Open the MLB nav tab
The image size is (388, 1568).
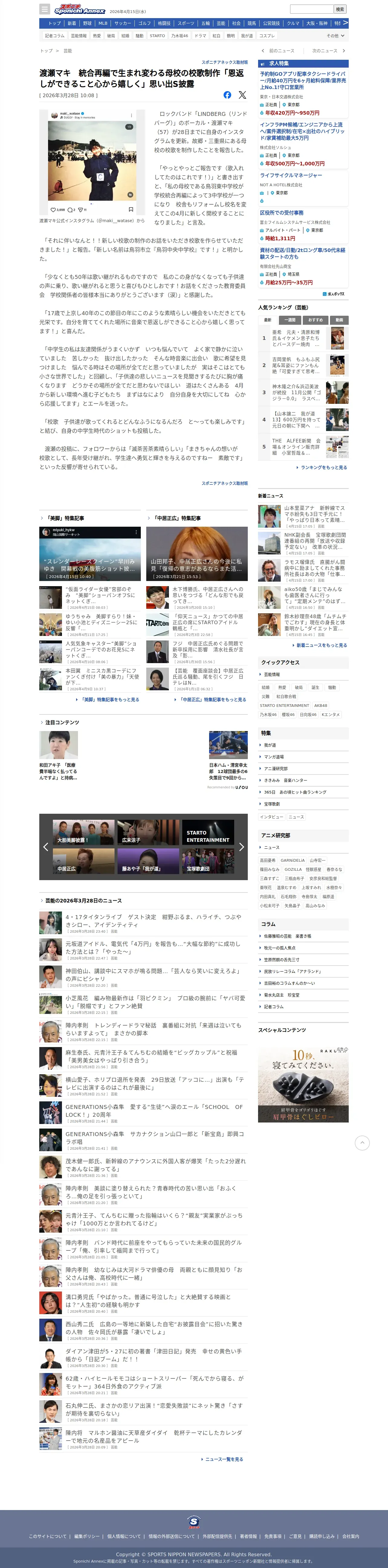point(103,23)
